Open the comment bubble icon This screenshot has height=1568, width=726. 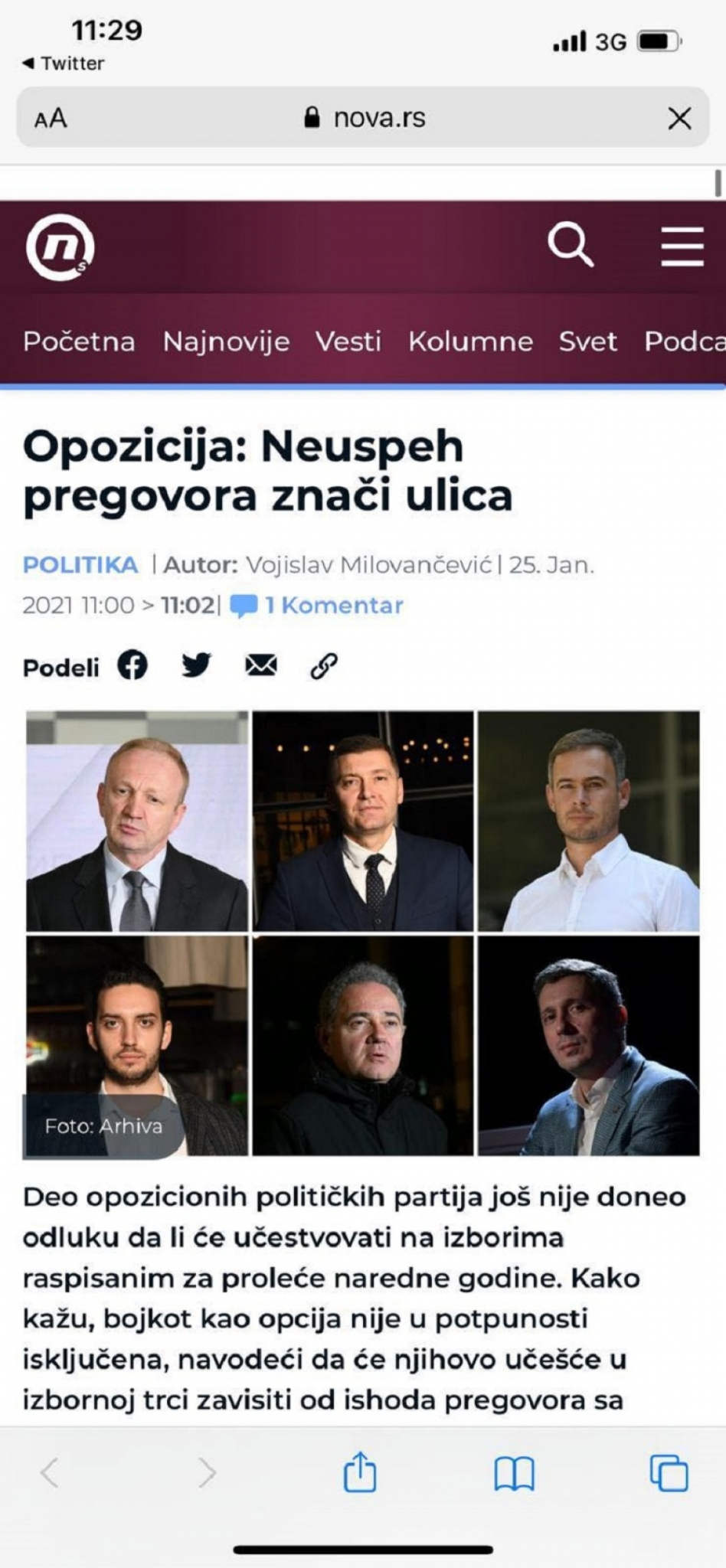point(244,605)
